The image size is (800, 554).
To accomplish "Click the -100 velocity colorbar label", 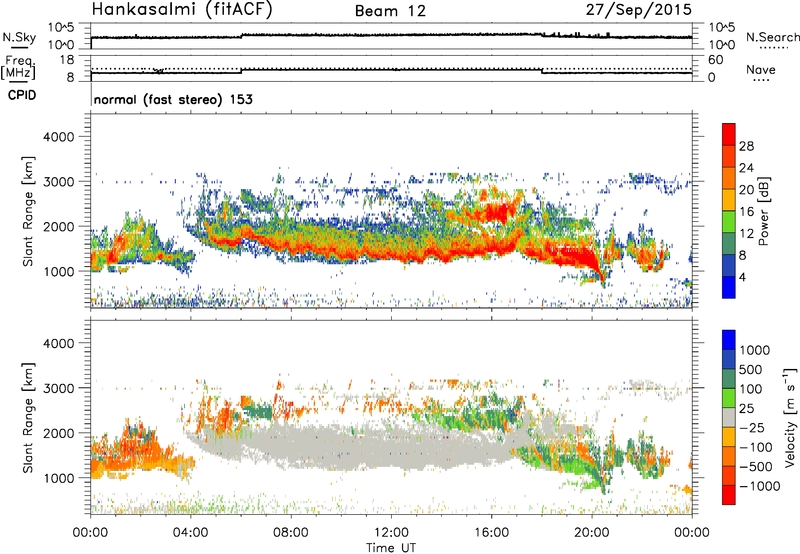I will [x=756, y=447].
